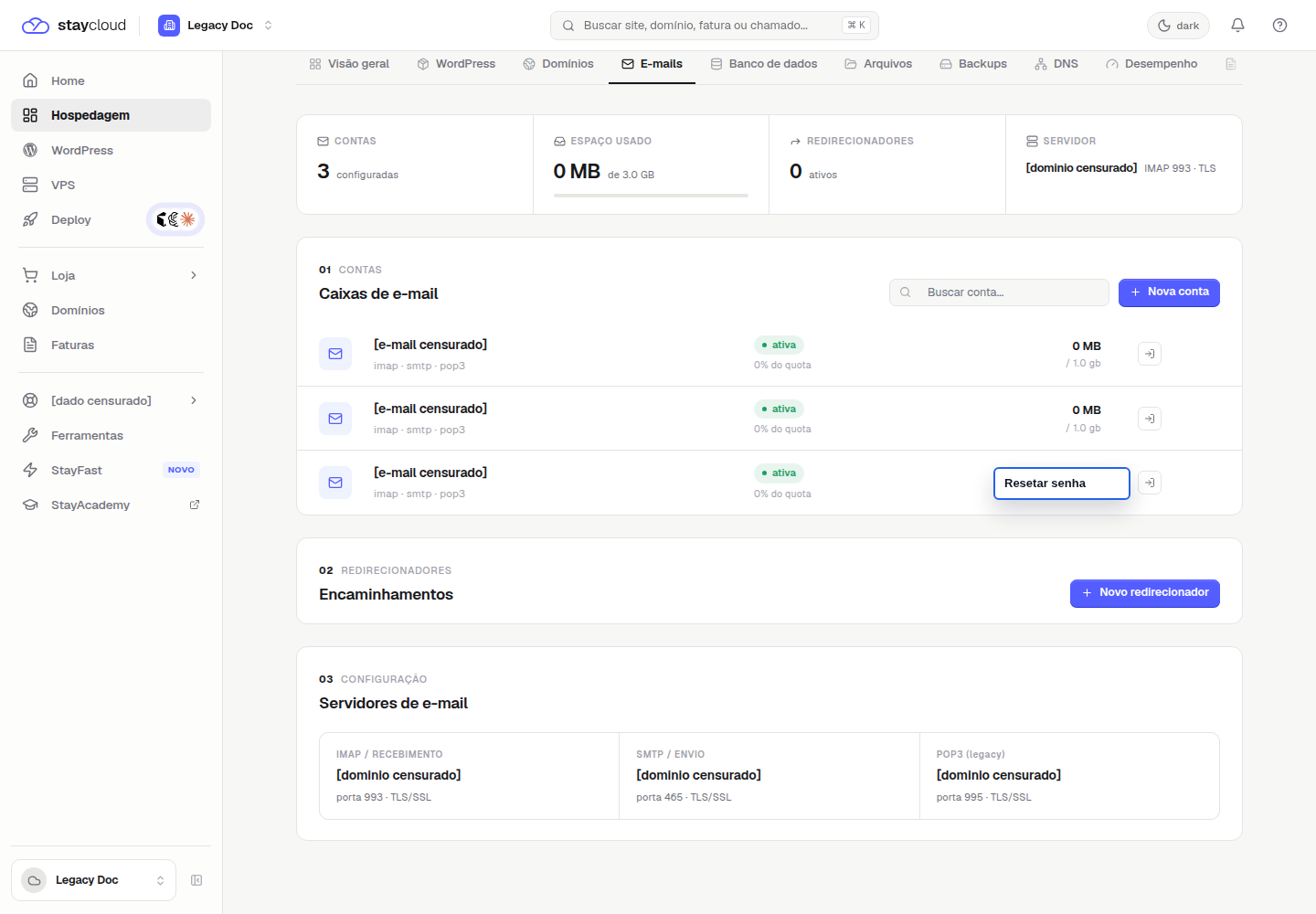This screenshot has width=1316, height=914.
Task: Click the Servidor summary card
Action: 1124,165
